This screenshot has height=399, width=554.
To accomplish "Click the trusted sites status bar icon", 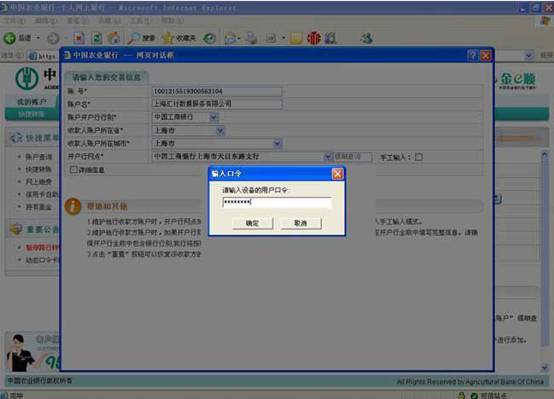I will pyautogui.click(x=474, y=395).
